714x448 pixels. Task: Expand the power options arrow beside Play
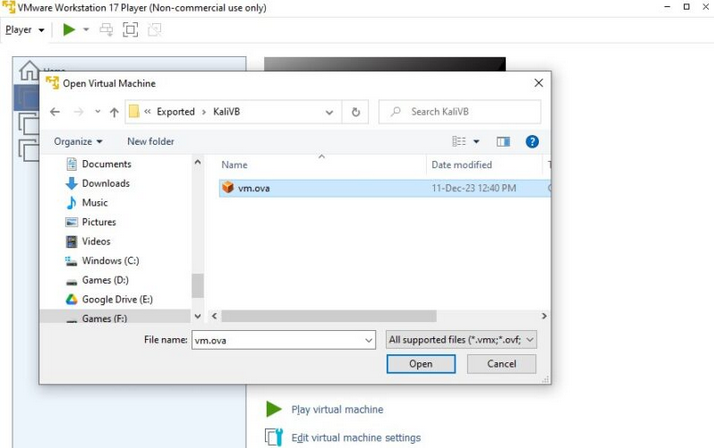tap(86, 30)
